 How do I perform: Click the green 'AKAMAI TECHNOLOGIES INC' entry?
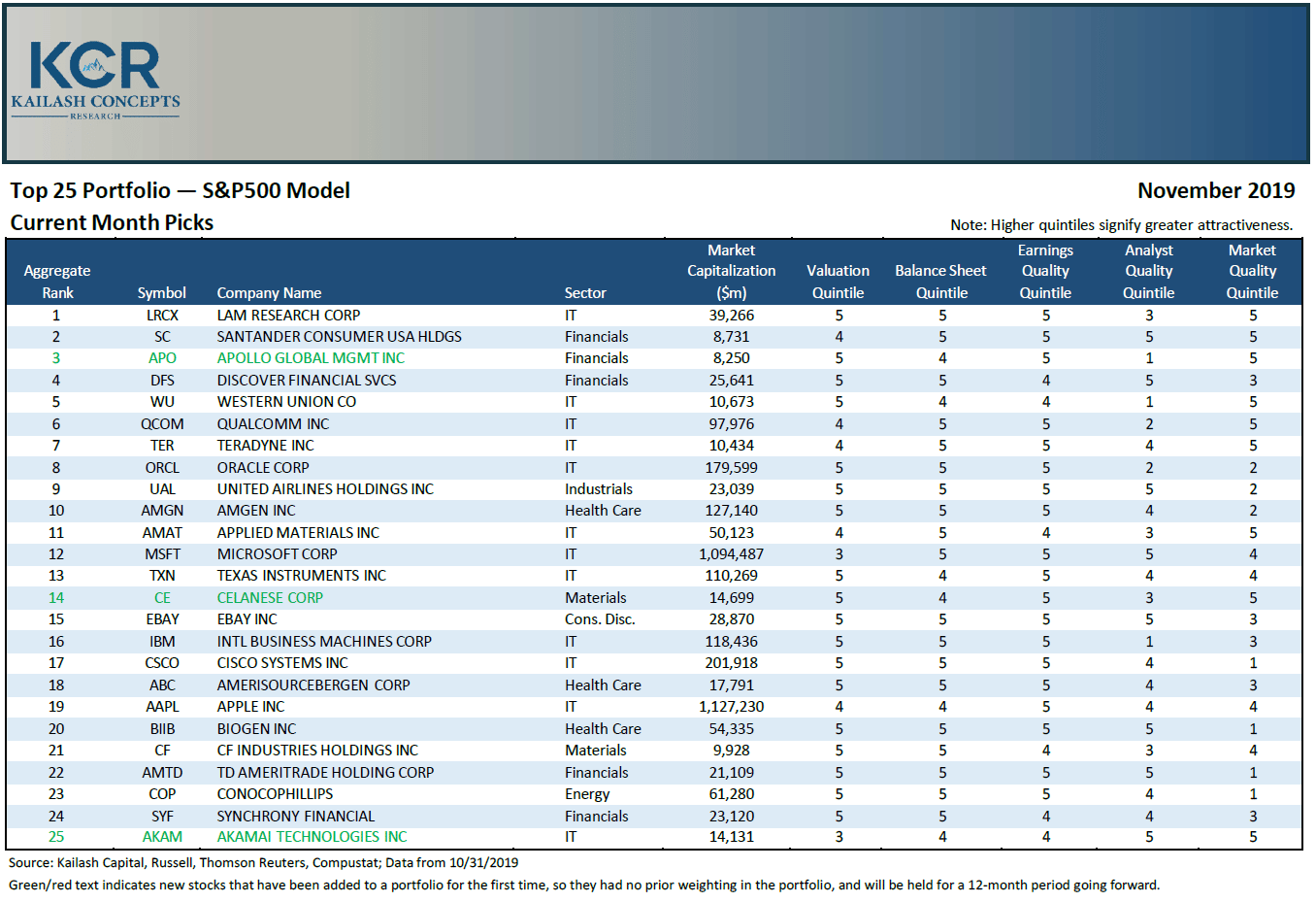pos(312,837)
